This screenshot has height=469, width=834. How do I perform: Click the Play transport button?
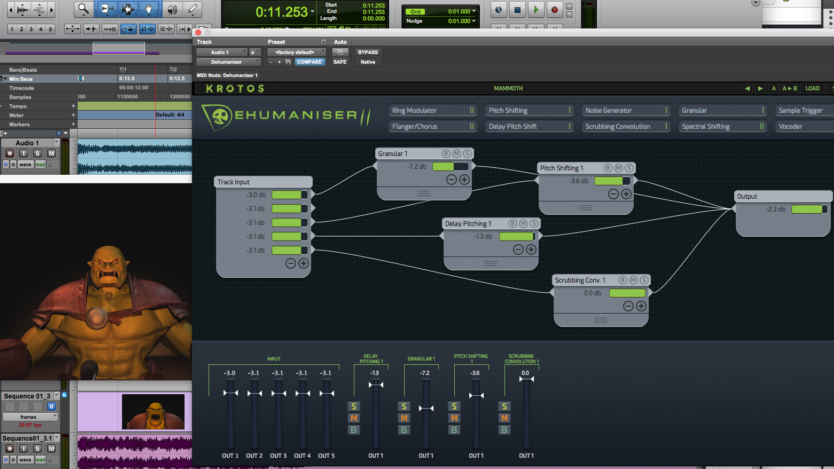536,10
